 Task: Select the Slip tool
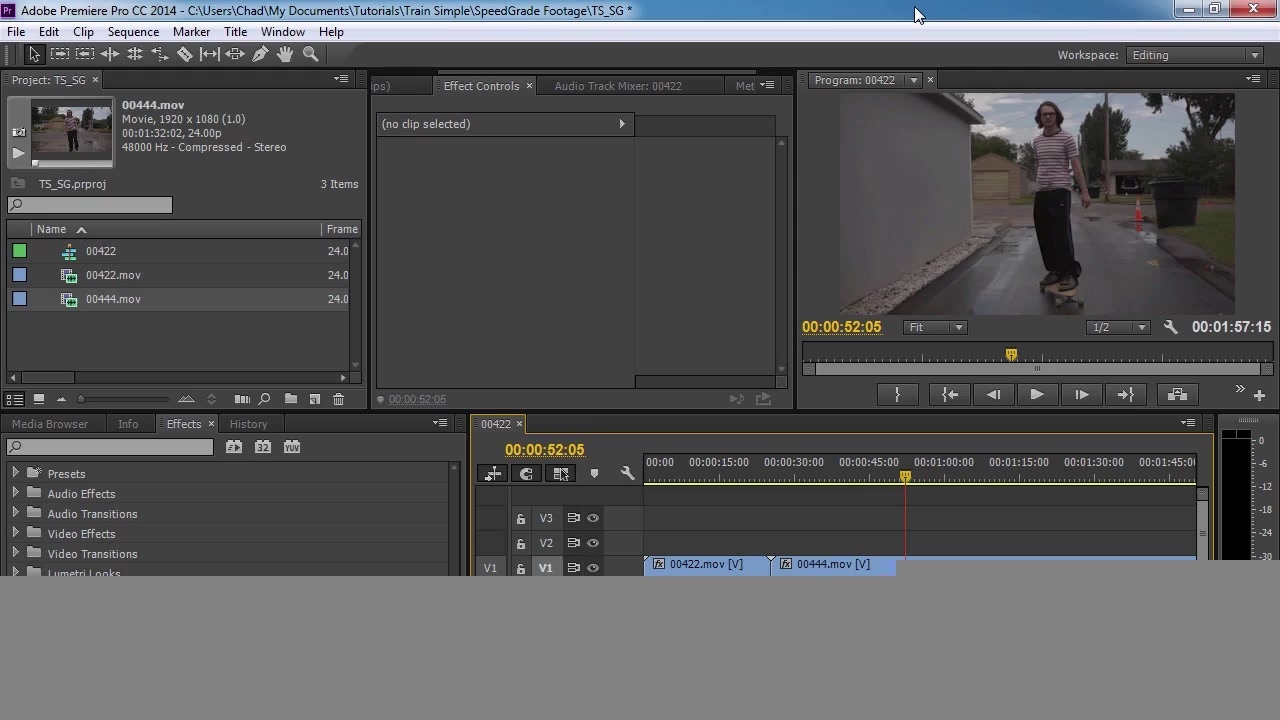[x=210, y=55]
